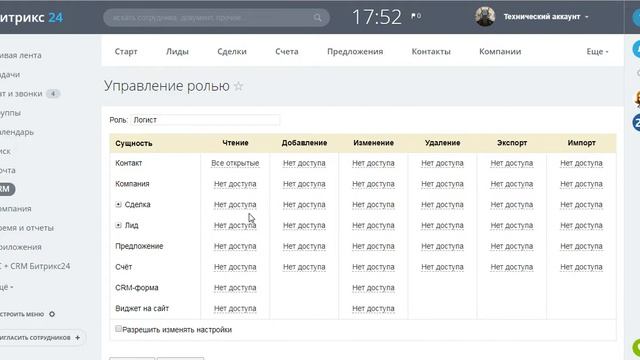Viewport: 640px width, 360px height.
Task: Open Контакт Добавление permission dropdown
Action: pos(304,163)
